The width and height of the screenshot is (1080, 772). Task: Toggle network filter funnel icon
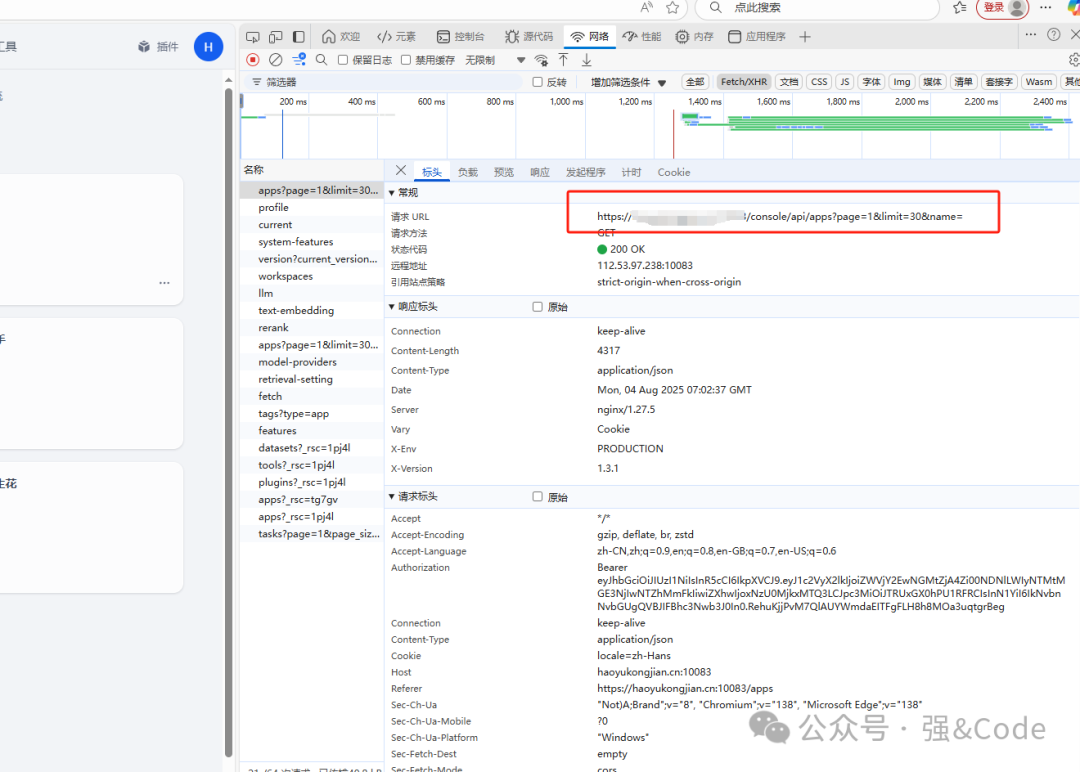tap(299, 60)
